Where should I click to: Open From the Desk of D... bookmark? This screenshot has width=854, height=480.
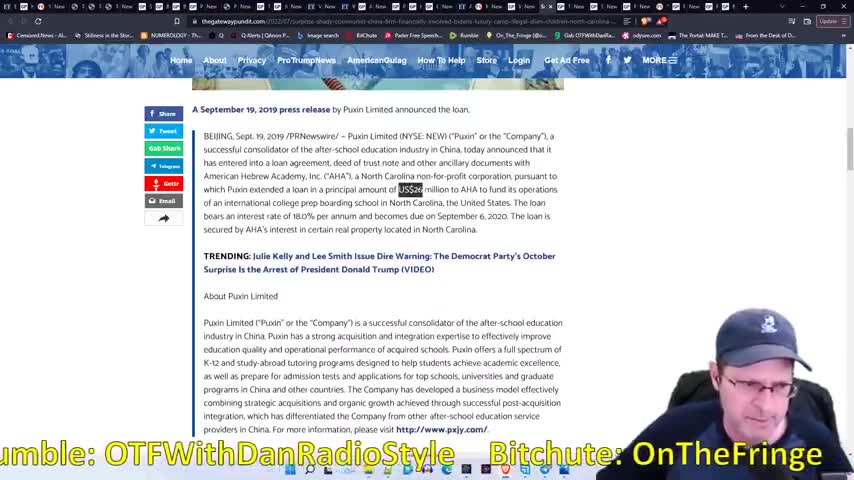click(x=766, y=35)
